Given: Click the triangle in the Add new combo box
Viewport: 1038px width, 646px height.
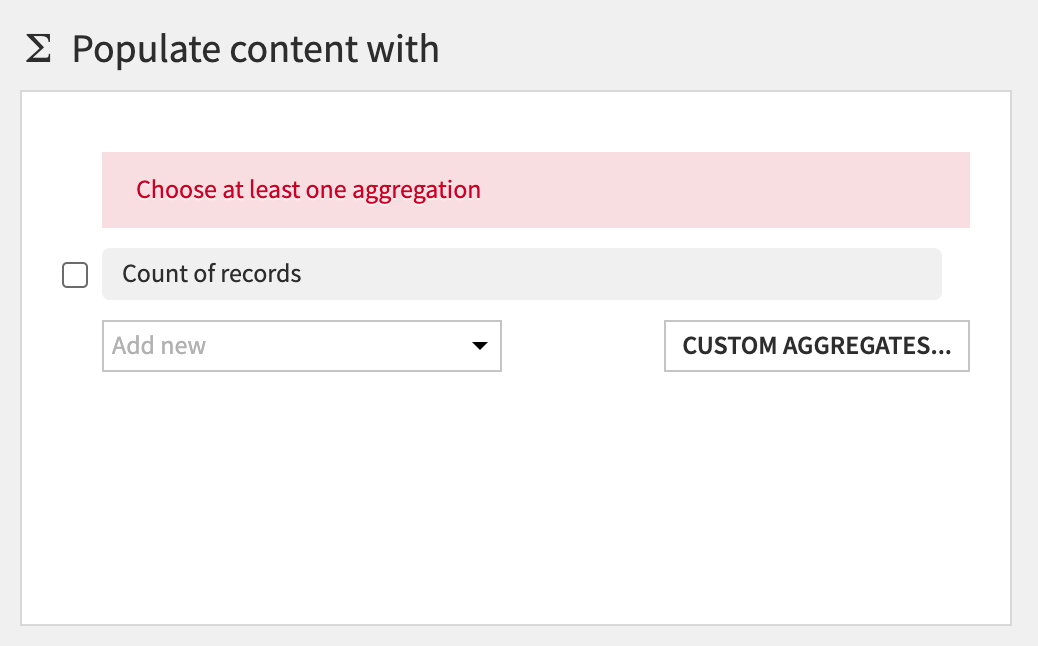Looking at the screenshot, I should [479, 346].
